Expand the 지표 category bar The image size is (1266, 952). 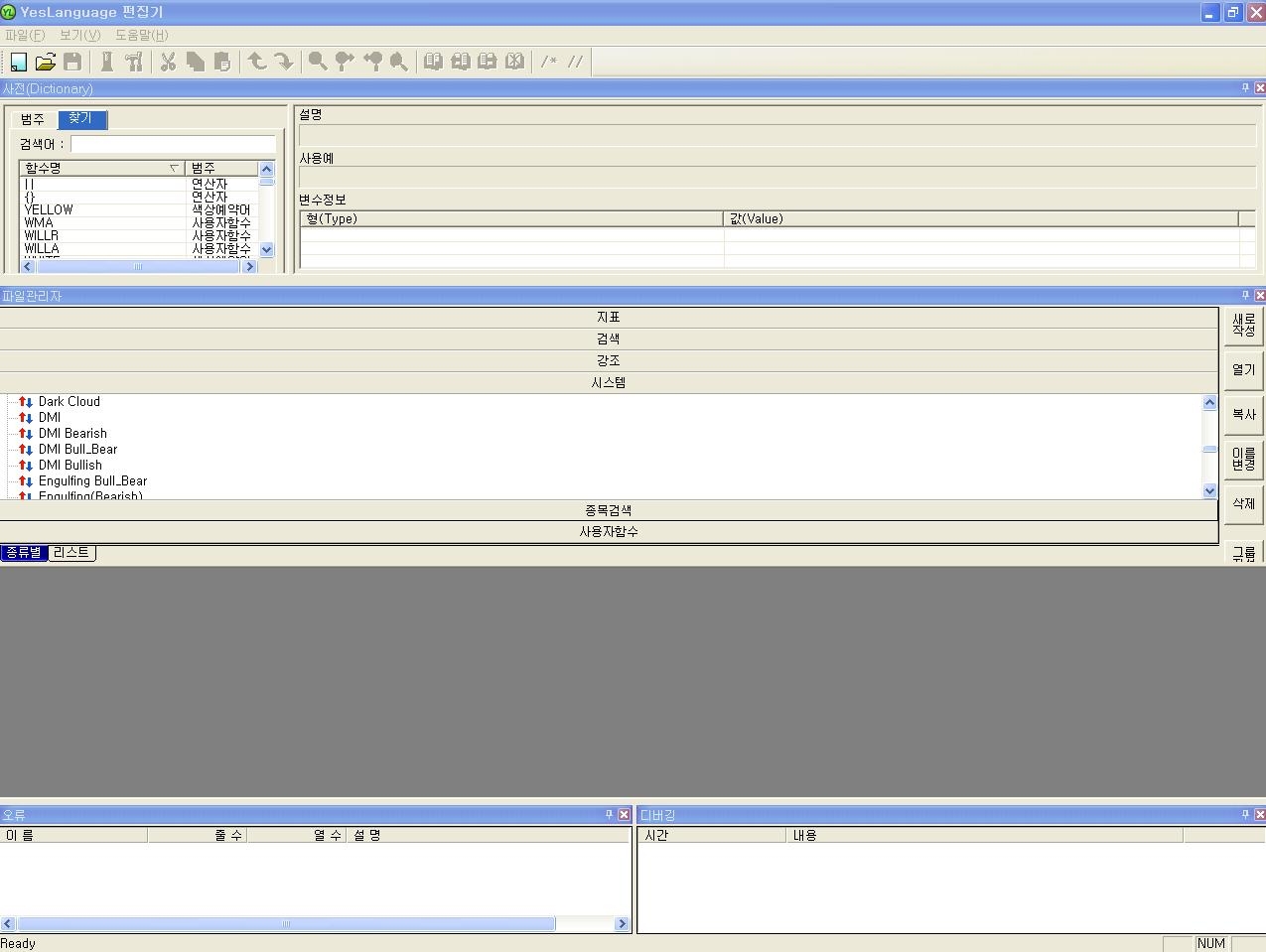point(608,318)
